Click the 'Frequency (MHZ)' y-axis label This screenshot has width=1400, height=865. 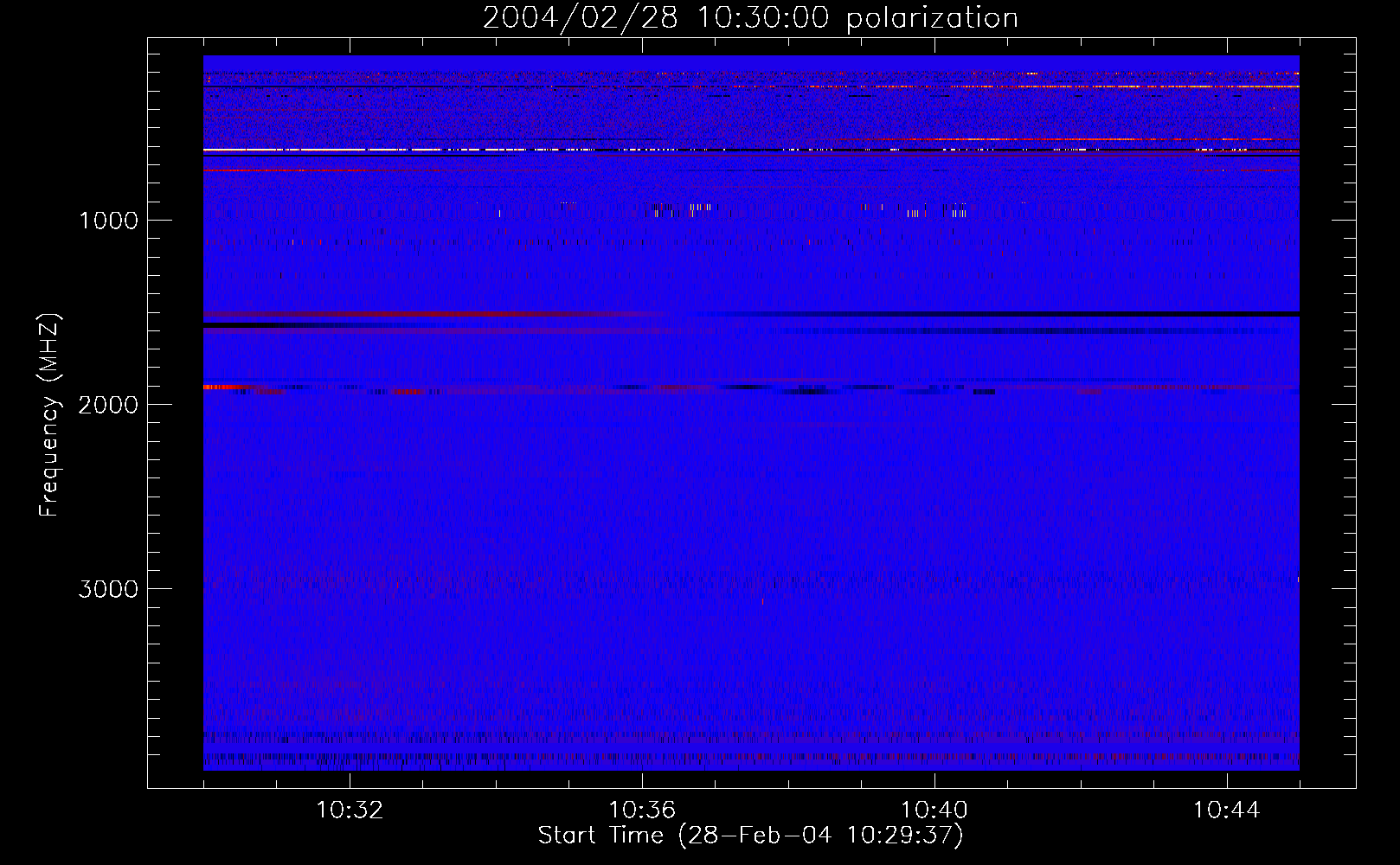[48, 415]
